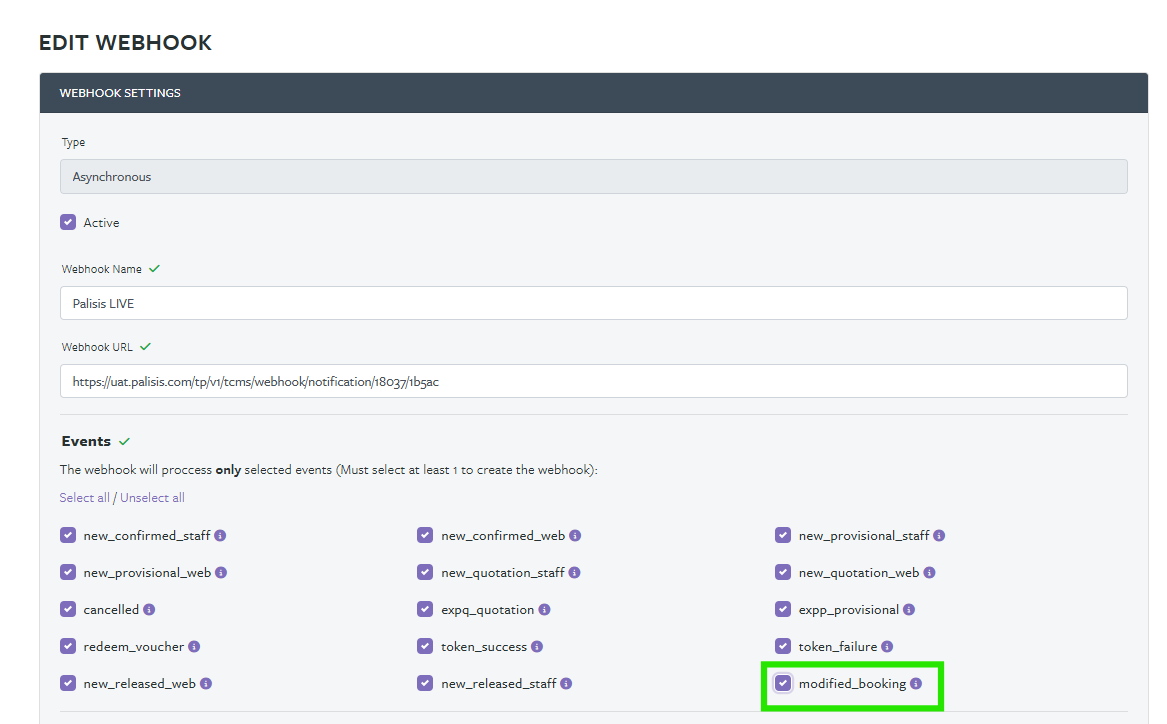Uncheck the expq_quotation event checkbox
Viewport: 1167px width, 724px height.
coord(425,609)
